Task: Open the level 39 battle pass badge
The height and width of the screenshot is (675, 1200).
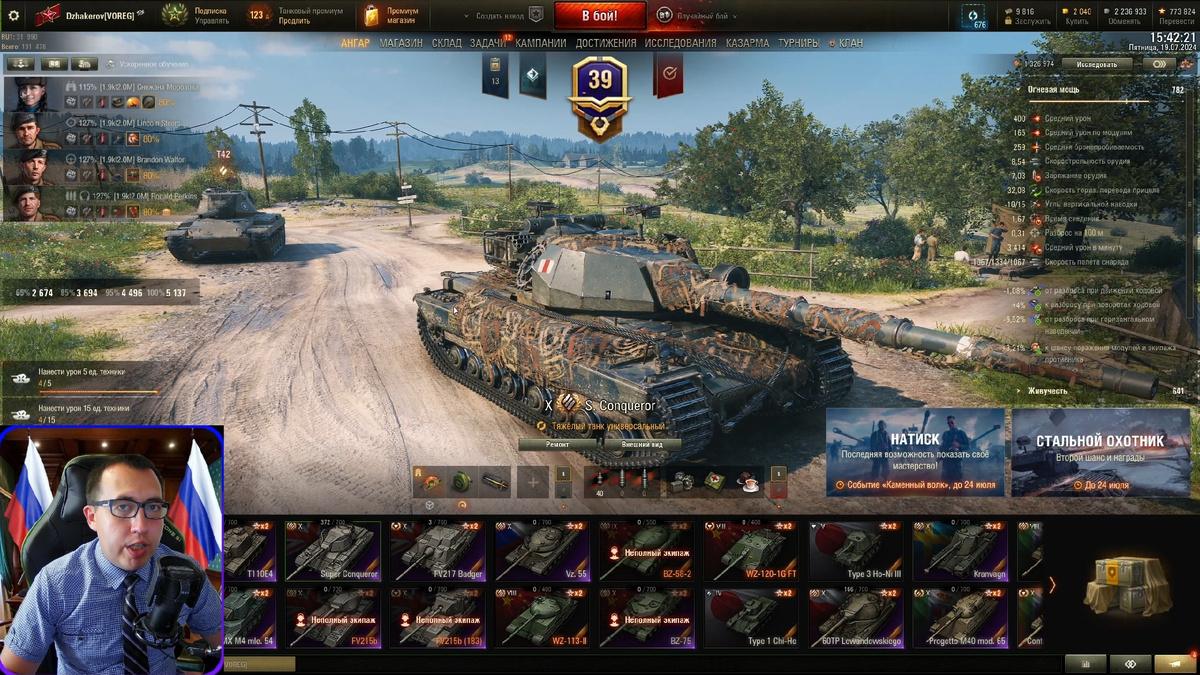Action: point(599,94)
